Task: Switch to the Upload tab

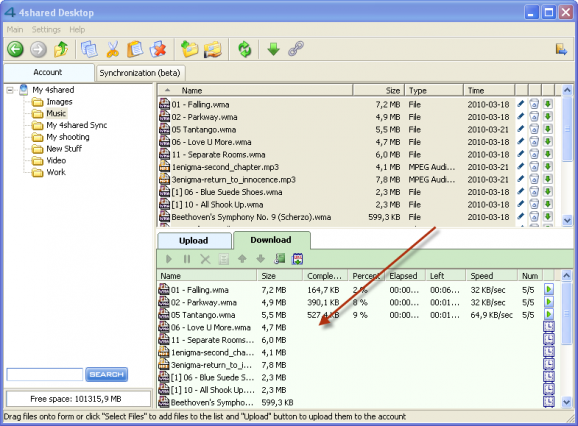Action: click(194, 241)
